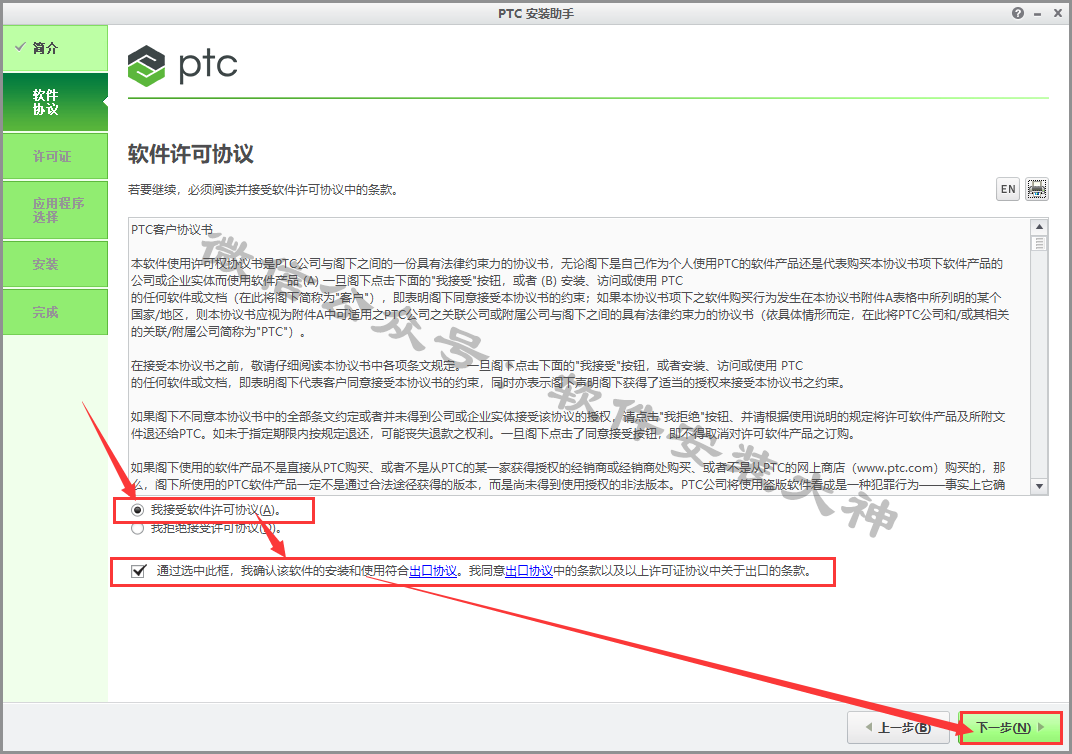Click the license text scrollbar thumb

click(1039, 243)
